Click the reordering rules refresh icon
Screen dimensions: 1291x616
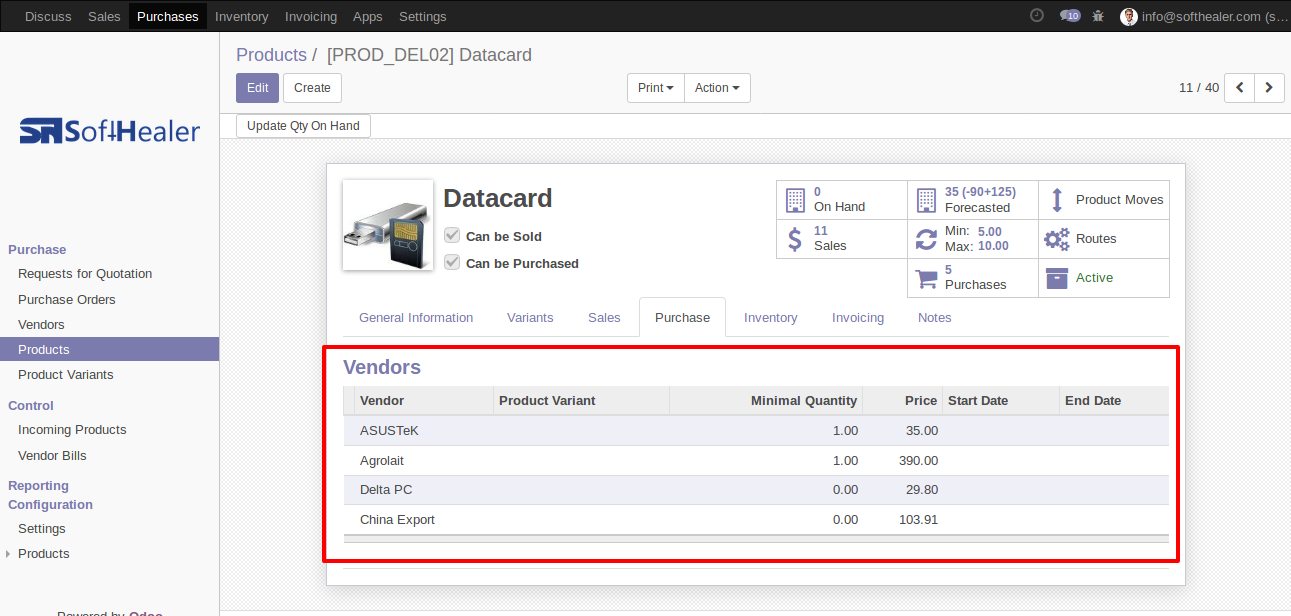pyautogui.click(x=926, y=239)
